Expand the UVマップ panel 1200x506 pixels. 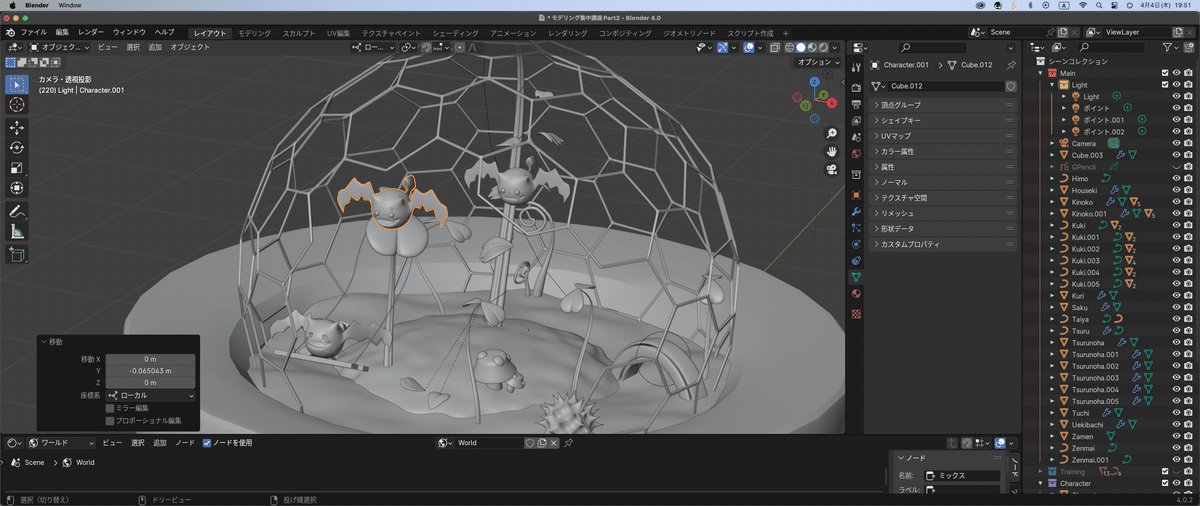[x=943, y=136]
